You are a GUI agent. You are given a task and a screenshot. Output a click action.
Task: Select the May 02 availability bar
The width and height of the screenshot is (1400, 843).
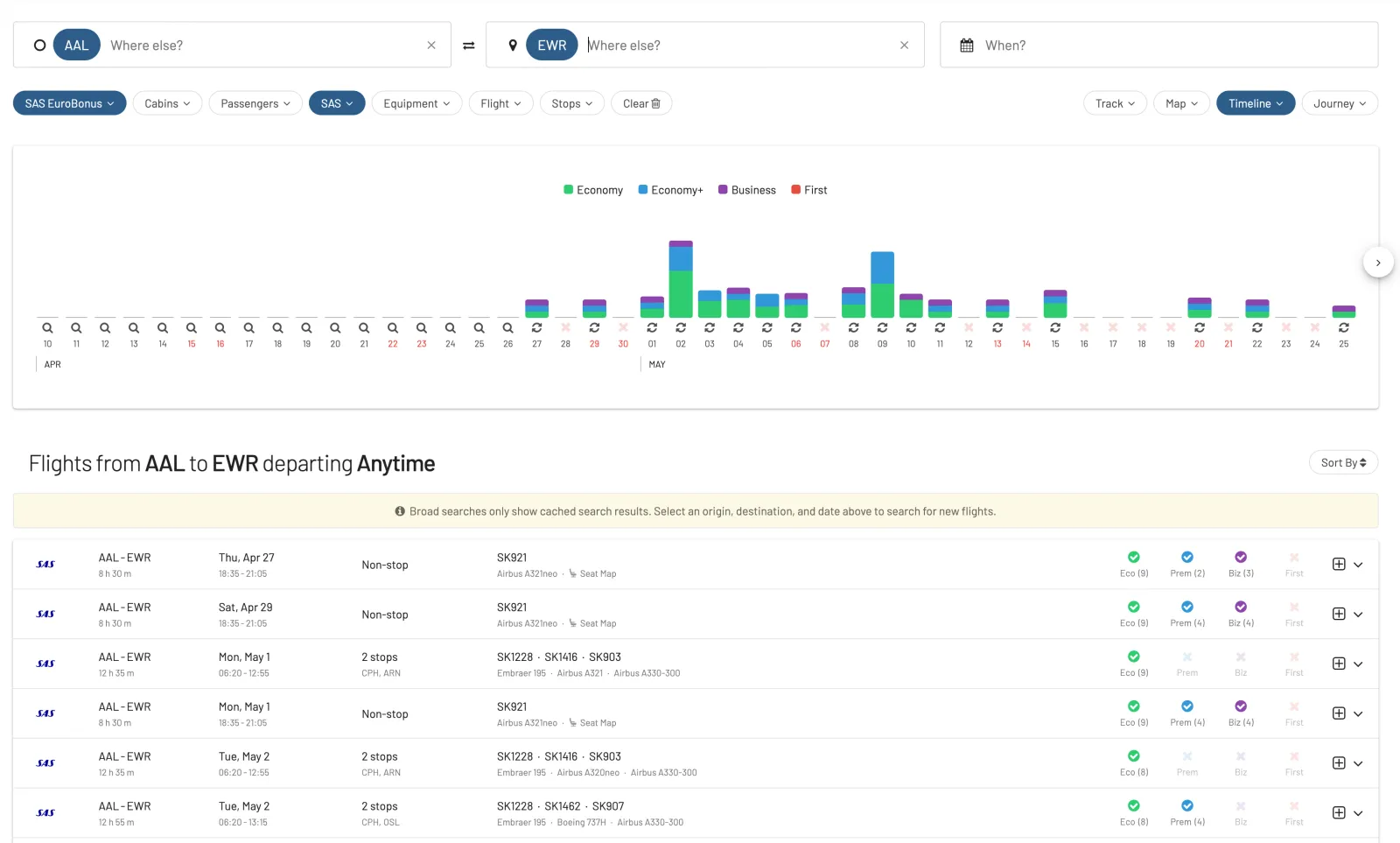[x=681, y=279]
